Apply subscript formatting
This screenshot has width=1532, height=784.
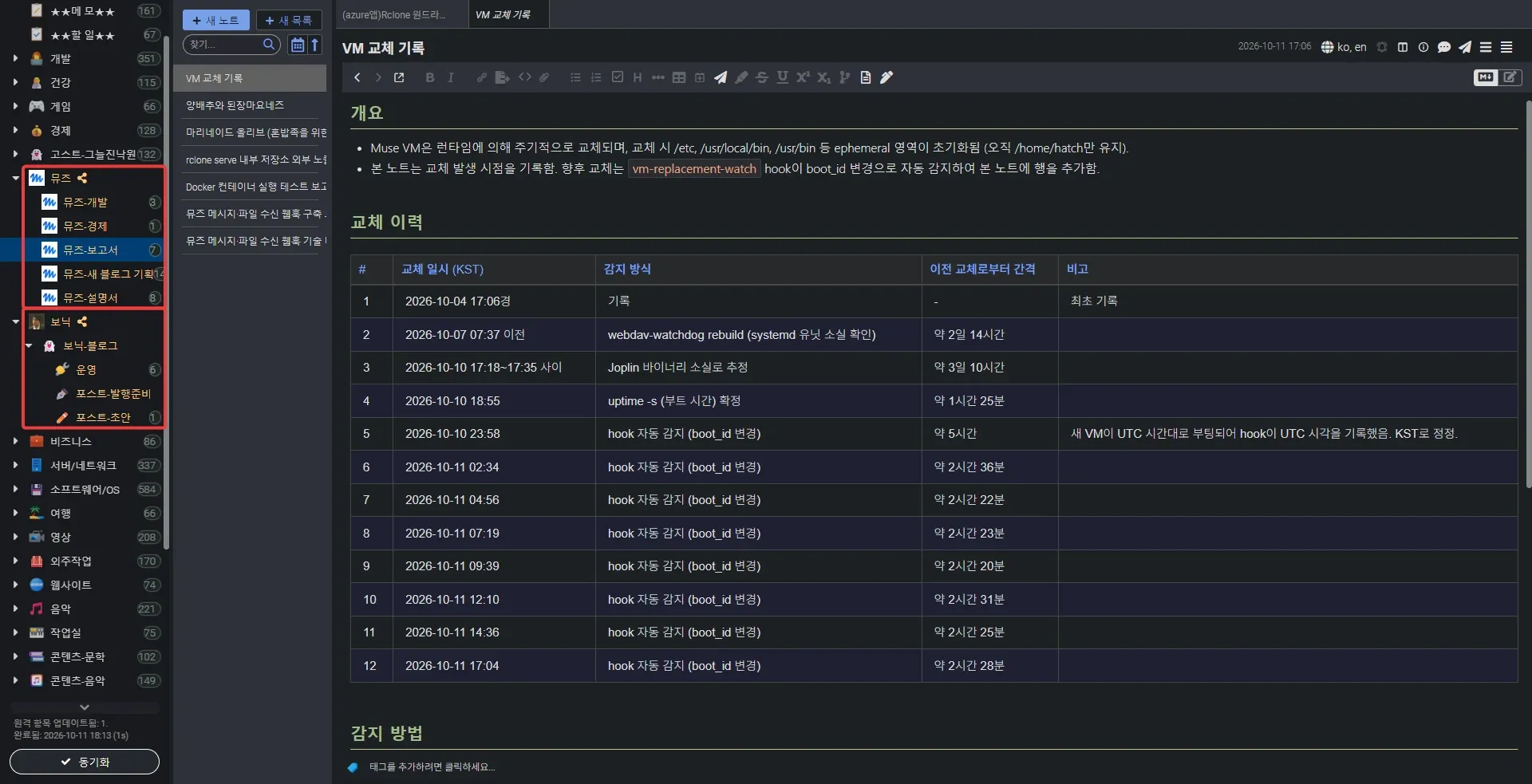pos(823,77)
